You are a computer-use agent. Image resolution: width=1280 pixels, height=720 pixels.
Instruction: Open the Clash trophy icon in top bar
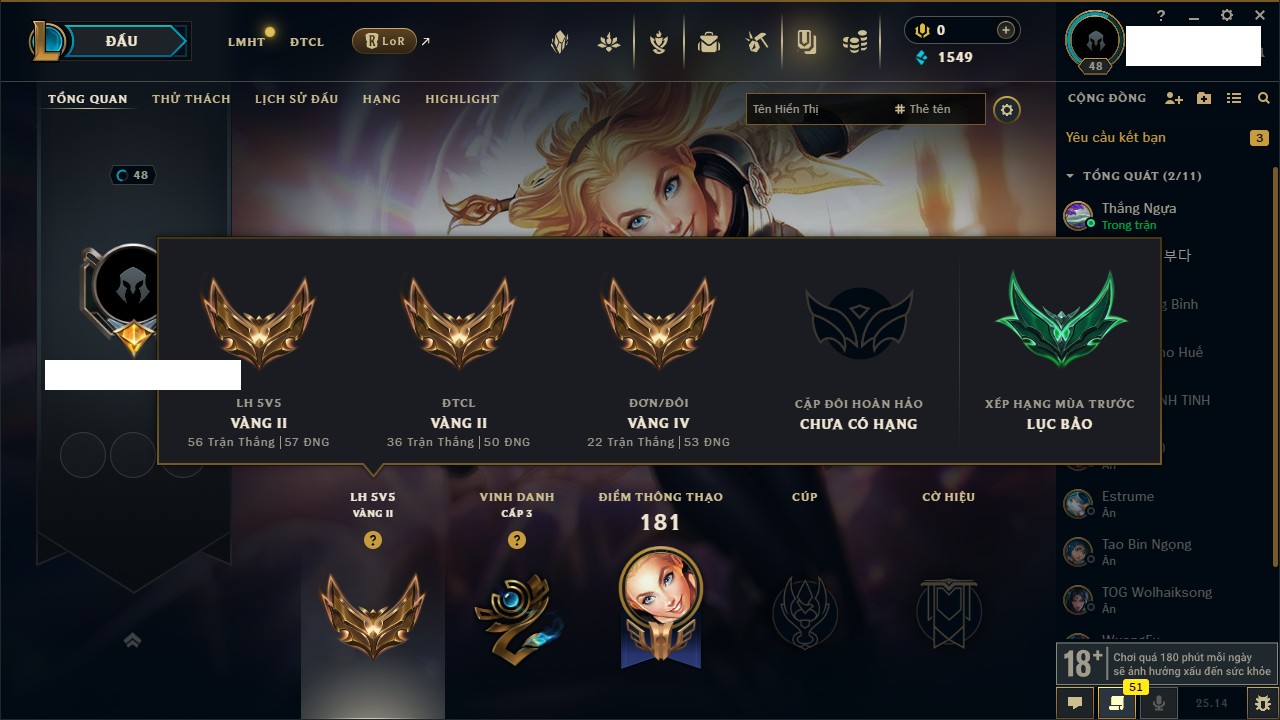click(x=658, y=42)
